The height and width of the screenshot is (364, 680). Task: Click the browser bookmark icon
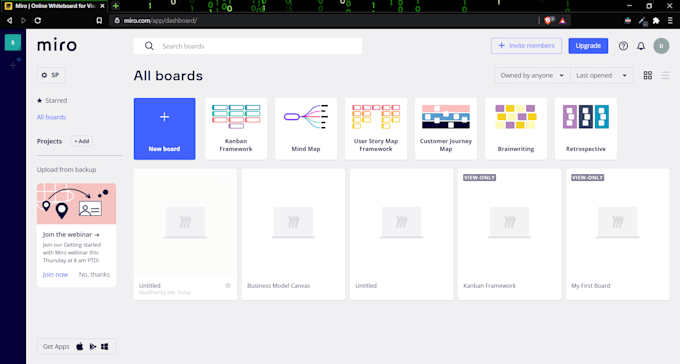coord(99,20)
